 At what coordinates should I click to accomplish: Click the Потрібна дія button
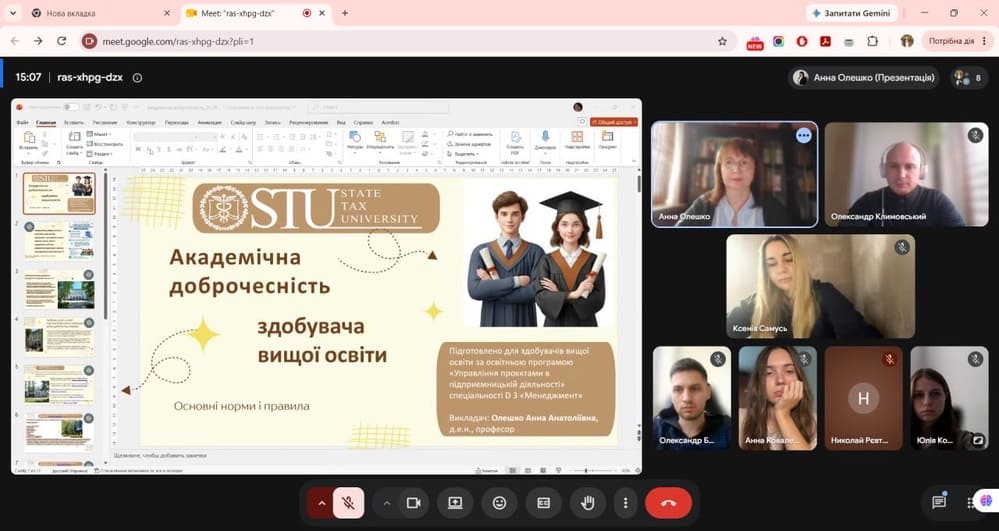tap(956, 41)
